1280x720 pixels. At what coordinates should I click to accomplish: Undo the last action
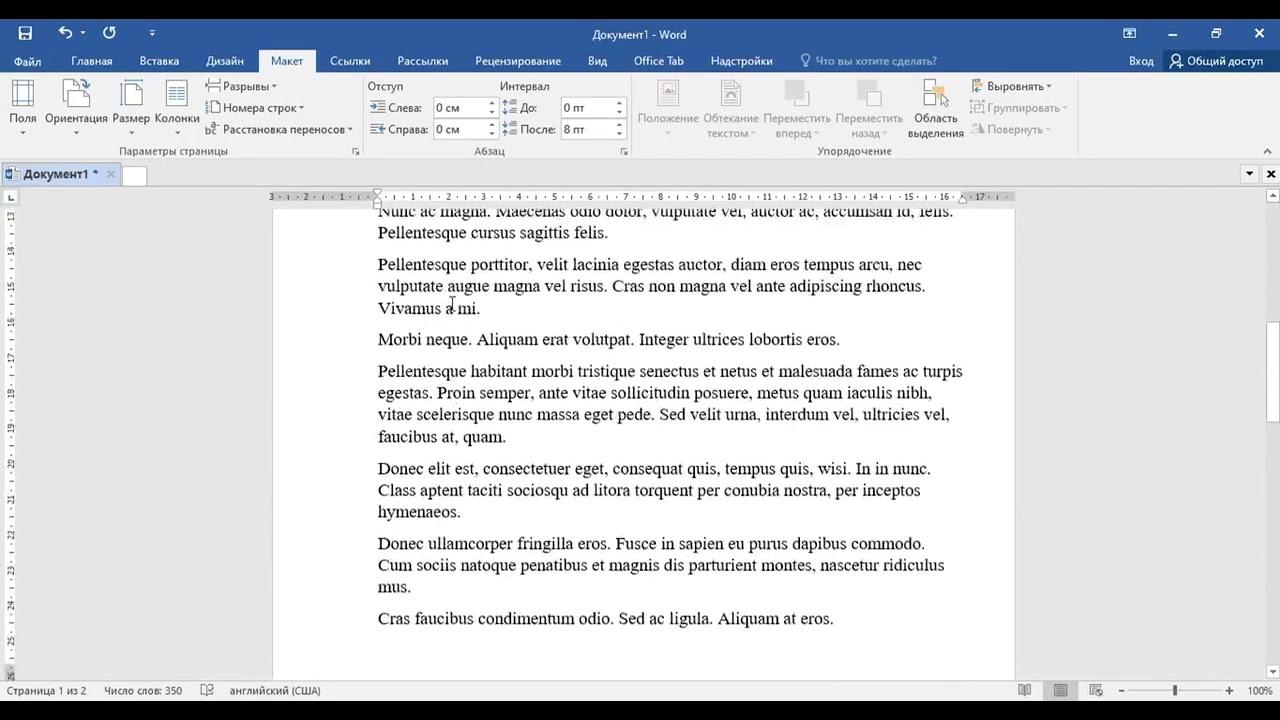point(65,33)
